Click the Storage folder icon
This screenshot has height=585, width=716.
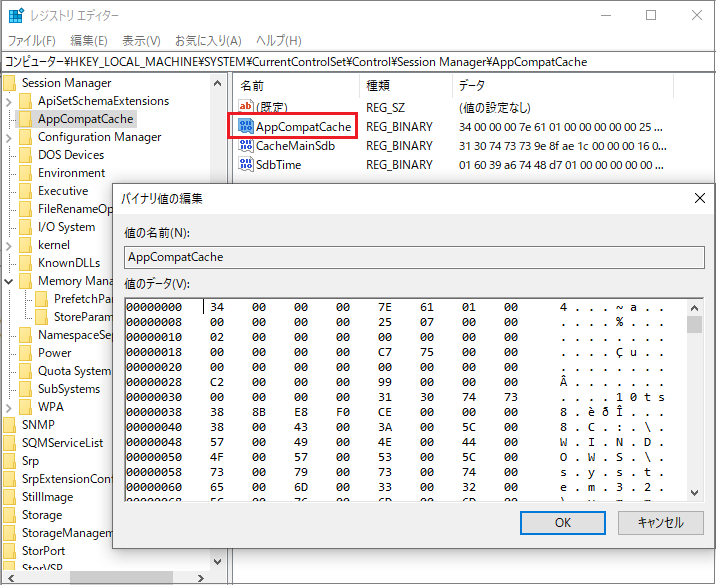tap(10, 515)
